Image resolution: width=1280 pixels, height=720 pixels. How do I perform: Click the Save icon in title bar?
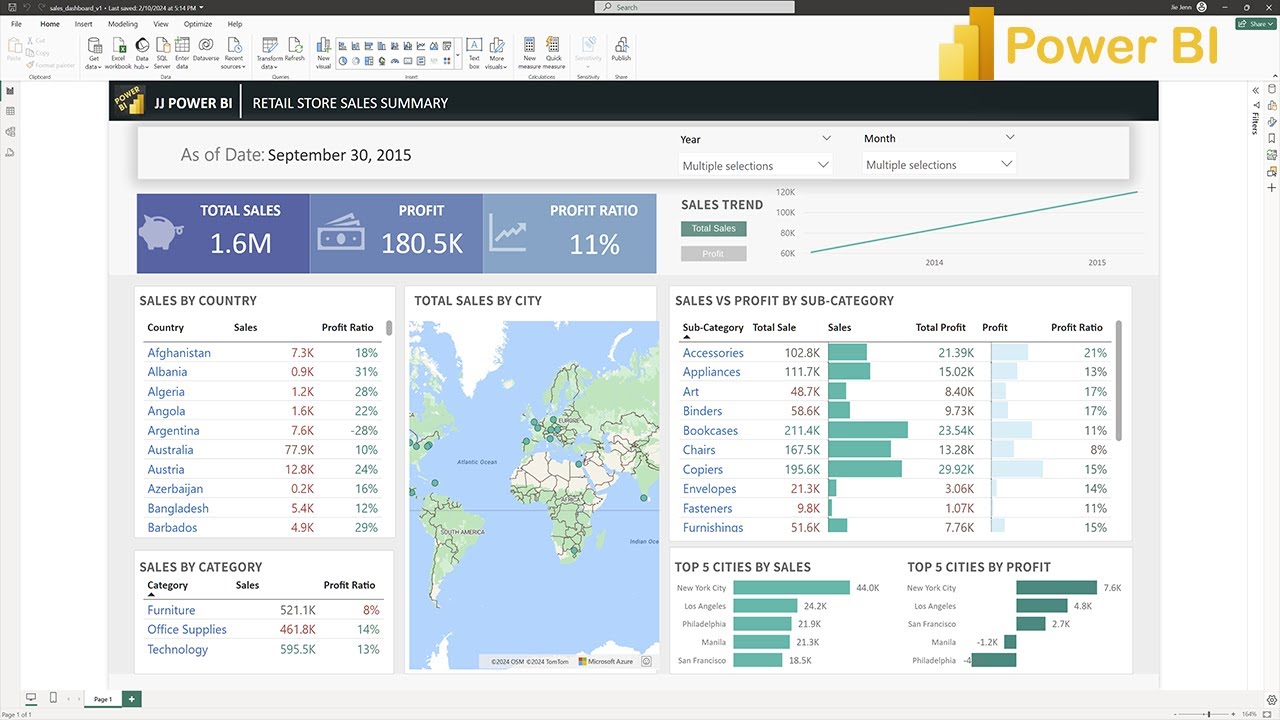click(x=11, y=7)
